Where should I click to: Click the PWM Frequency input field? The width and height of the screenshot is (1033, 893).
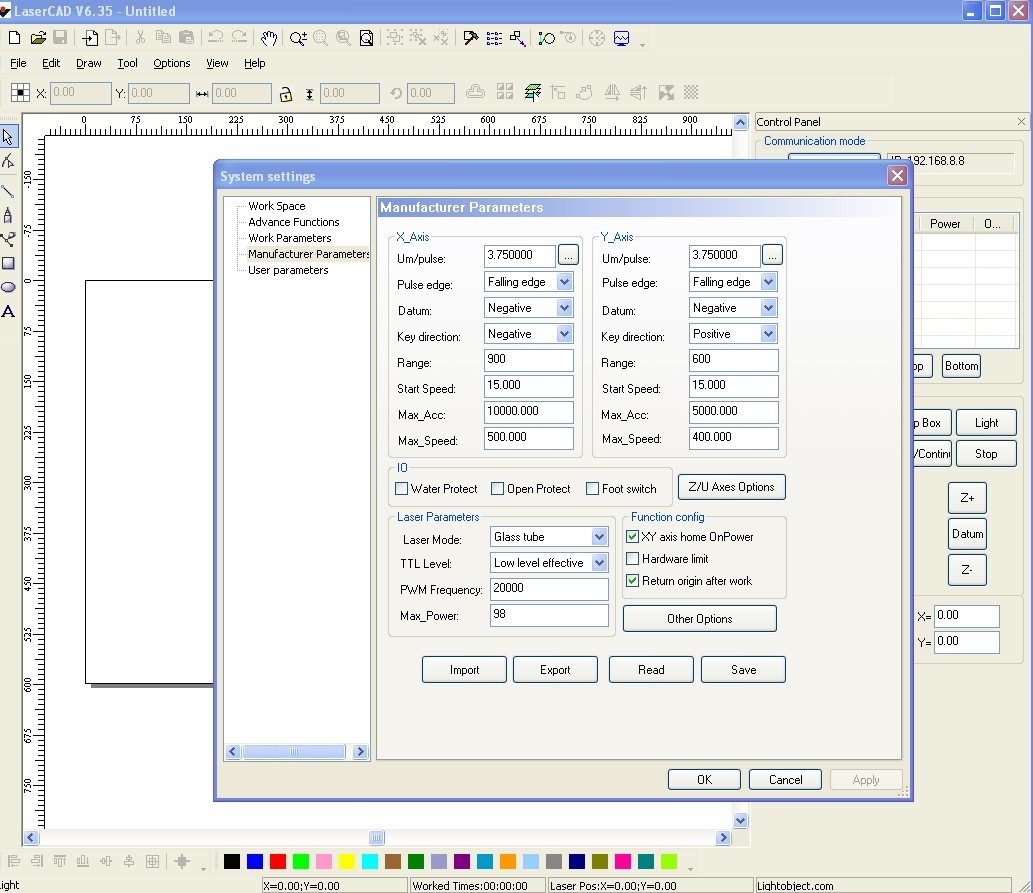point(549,589)
